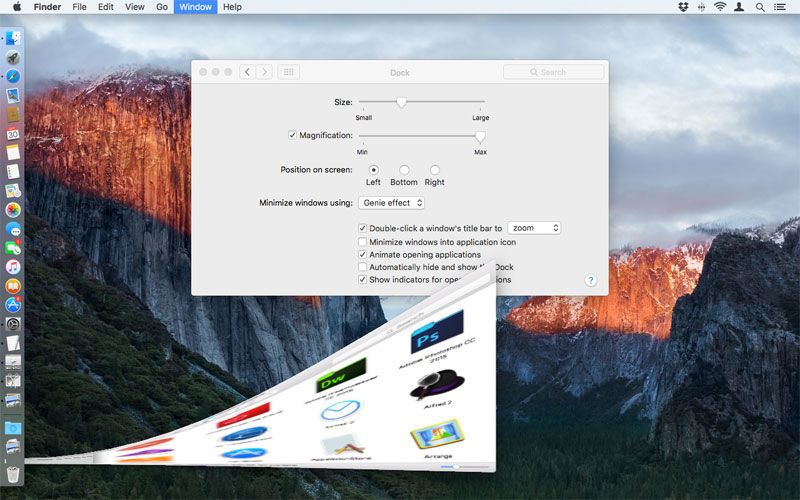Viewport: 800px width, 500px height.
Task: Open the Trash in the Dock
Action: point(13,473)
